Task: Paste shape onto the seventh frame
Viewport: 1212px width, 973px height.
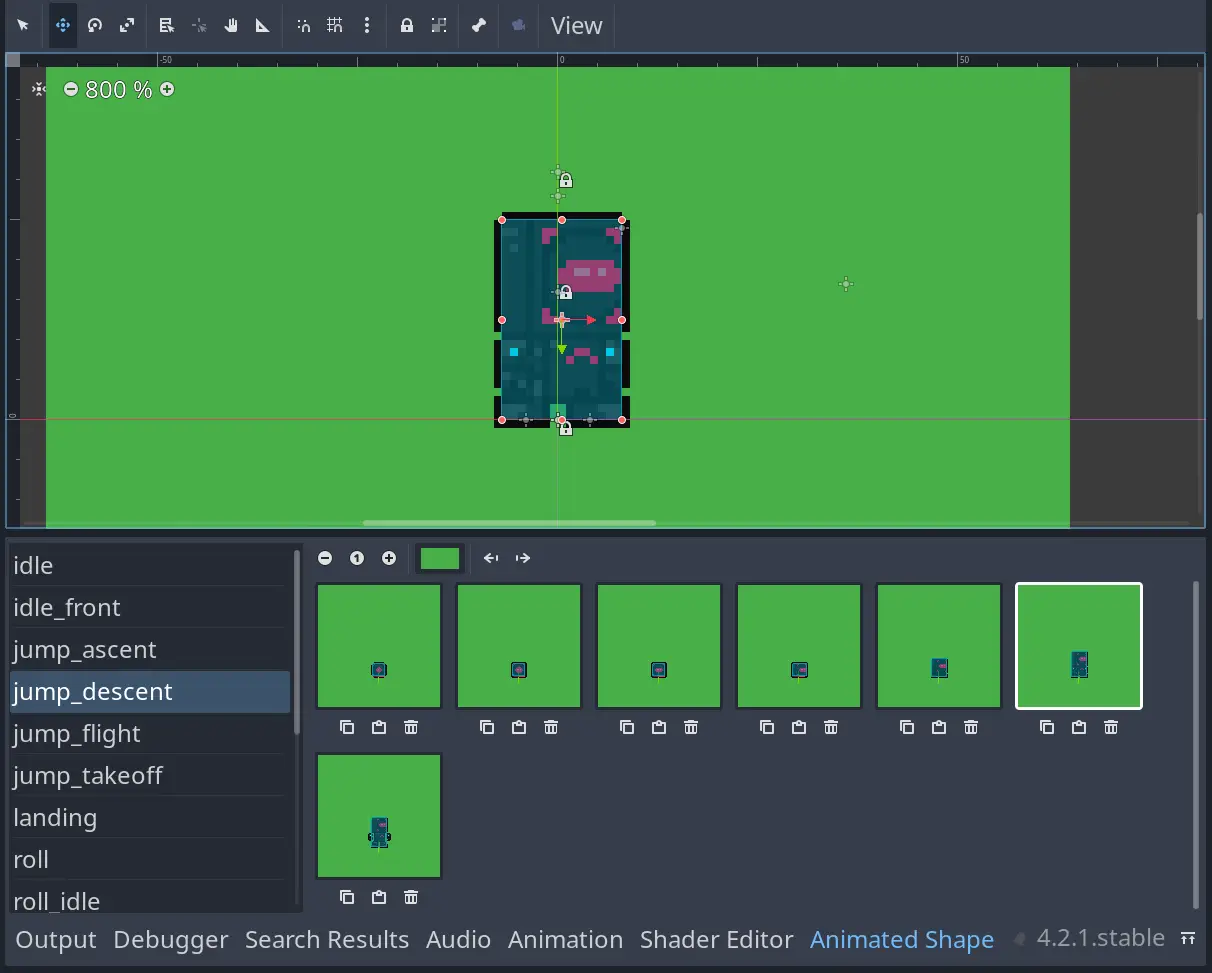Action: click(379, 897)
